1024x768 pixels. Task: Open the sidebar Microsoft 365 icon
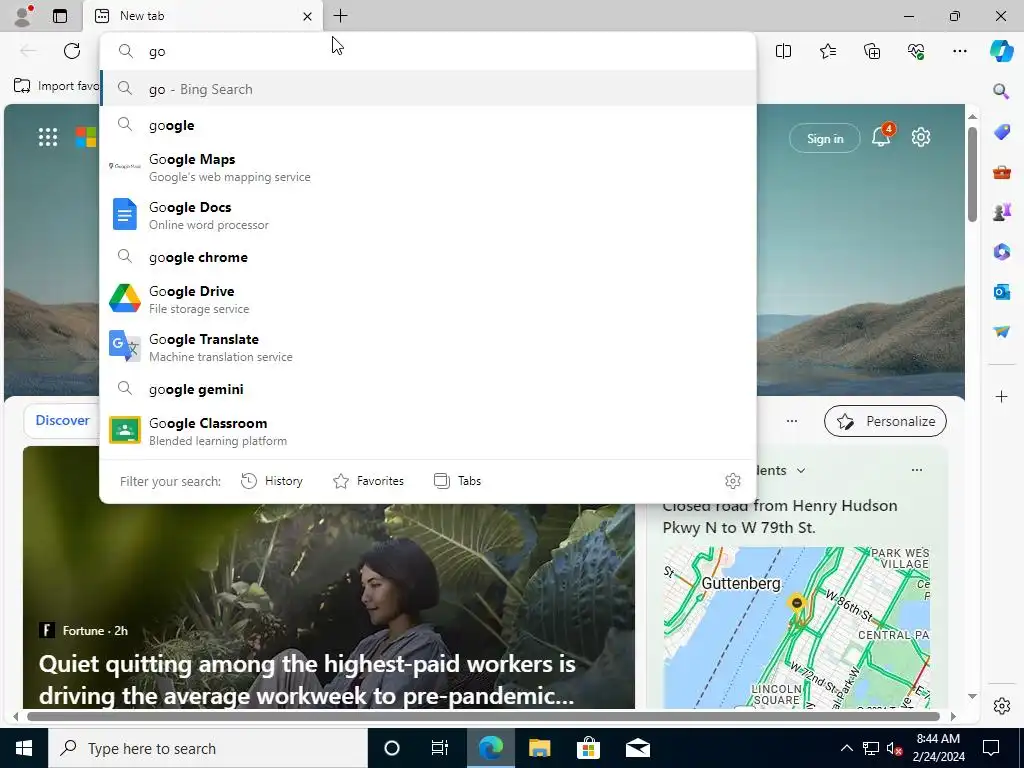point(1001,251)
